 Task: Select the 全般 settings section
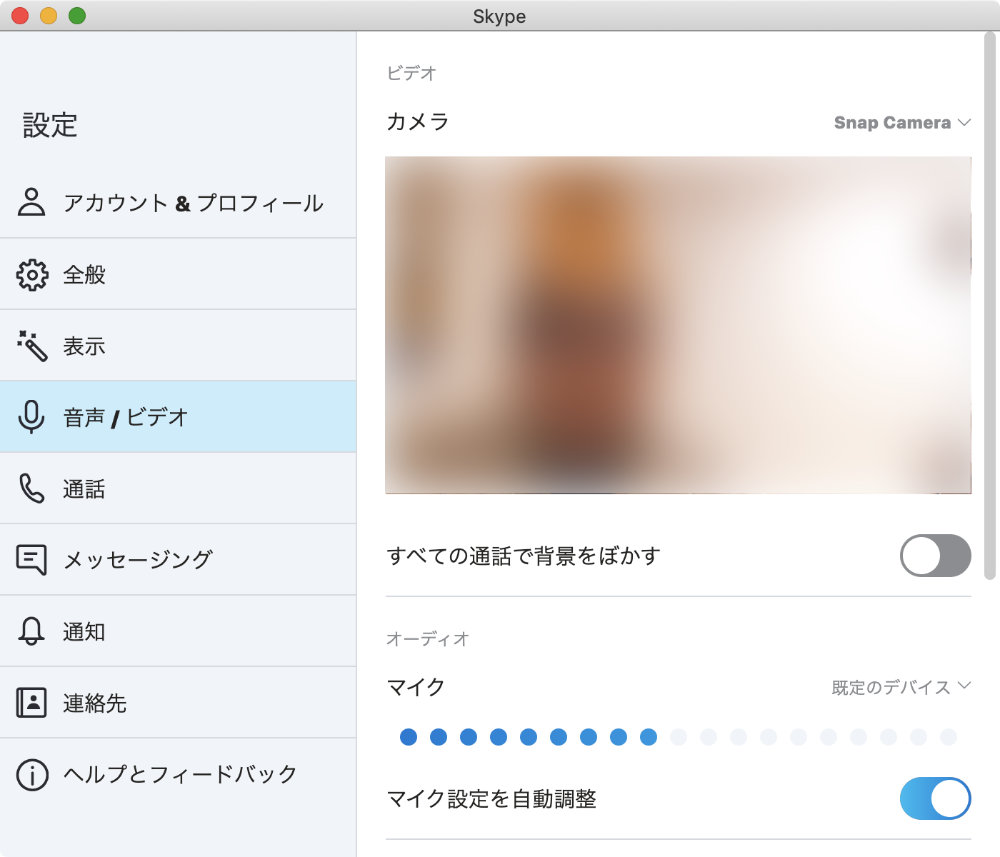tap(178, 274)
